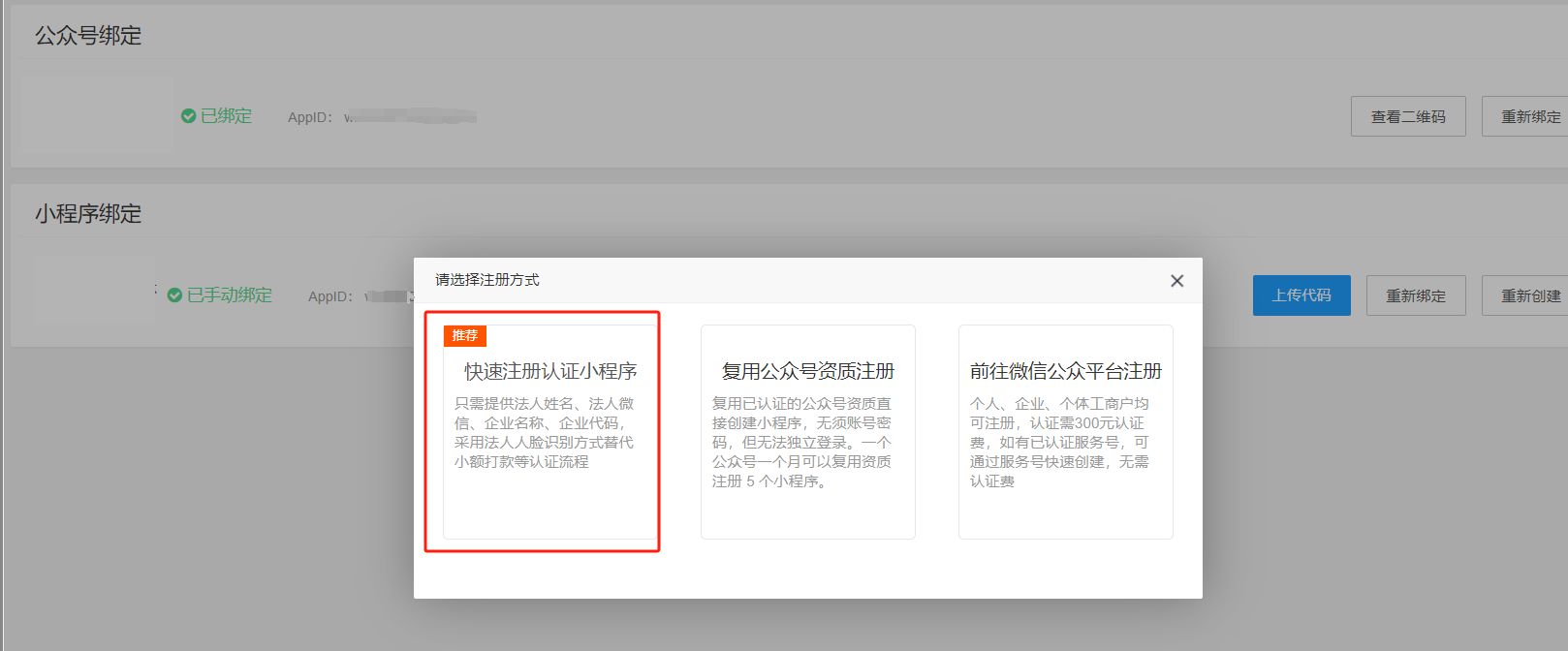Click the official account logo thumbnail
Screen dimensions: 1568x651
[x=97, y=116]
